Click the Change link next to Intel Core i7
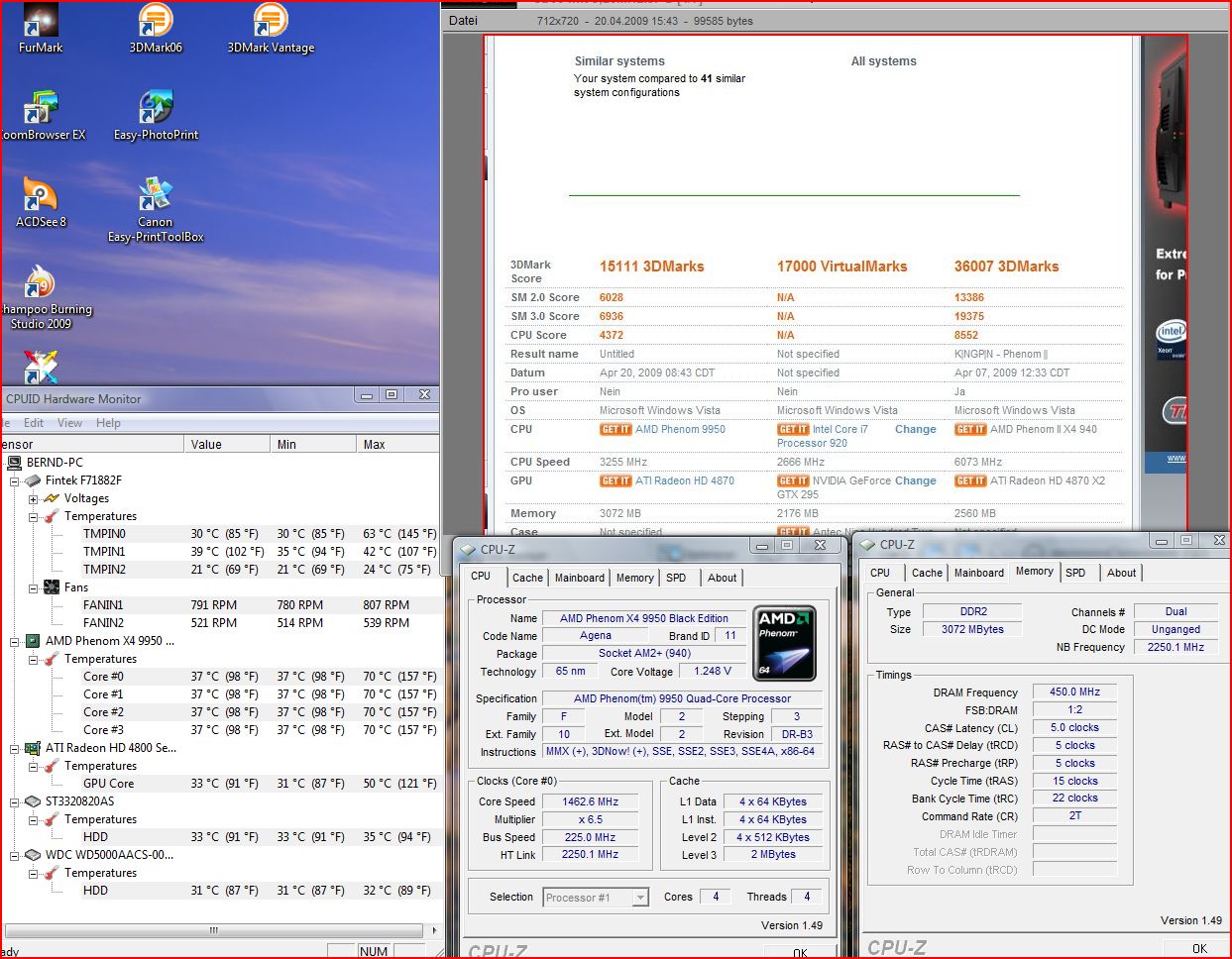 click(x=915, y=430)
